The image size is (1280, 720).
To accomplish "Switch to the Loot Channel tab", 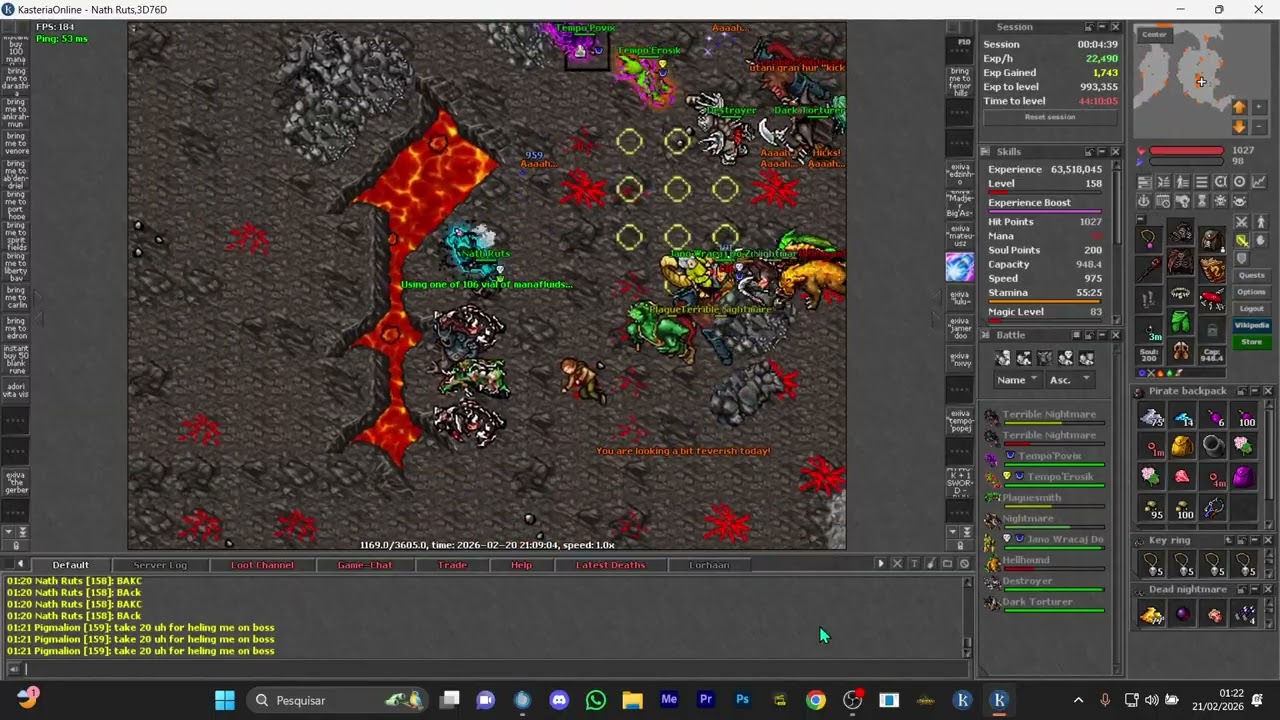I will point(262,565).
